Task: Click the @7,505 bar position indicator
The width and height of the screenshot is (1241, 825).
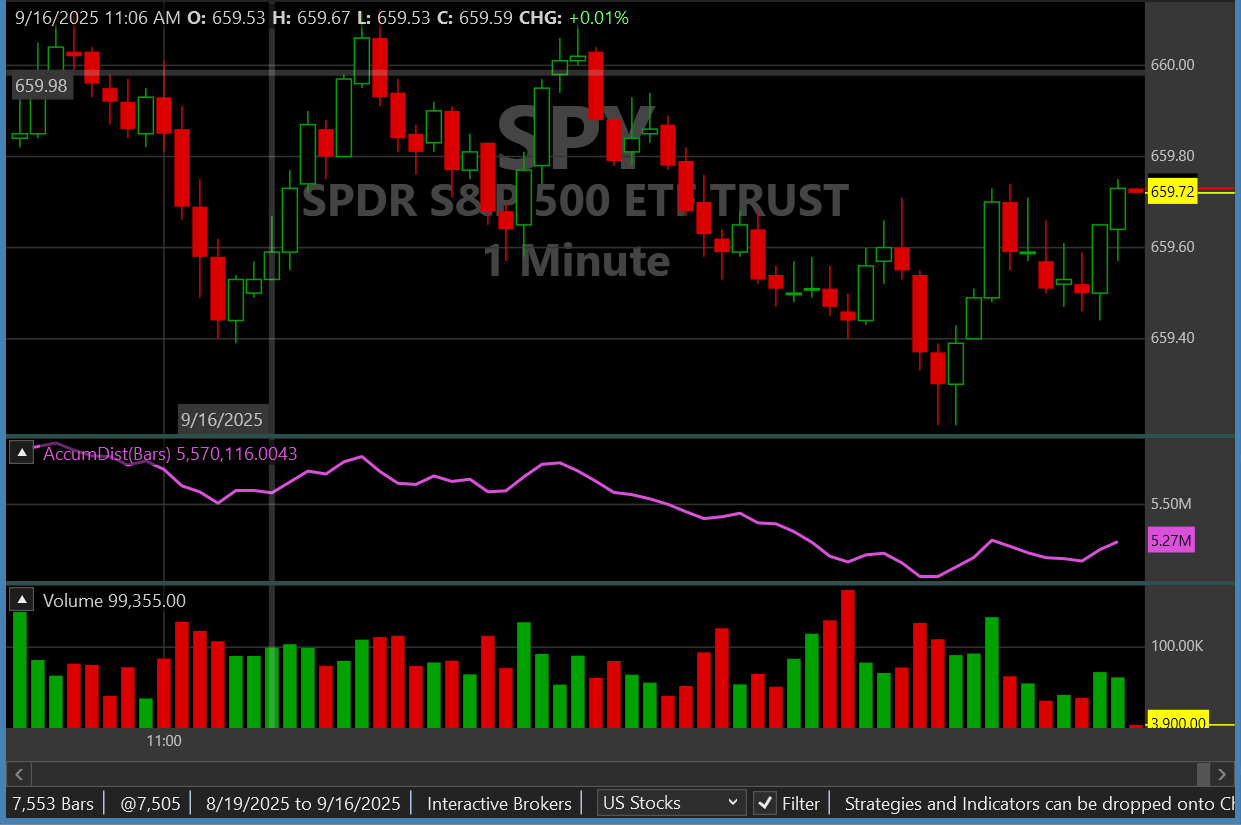Action: pos(150,803)
